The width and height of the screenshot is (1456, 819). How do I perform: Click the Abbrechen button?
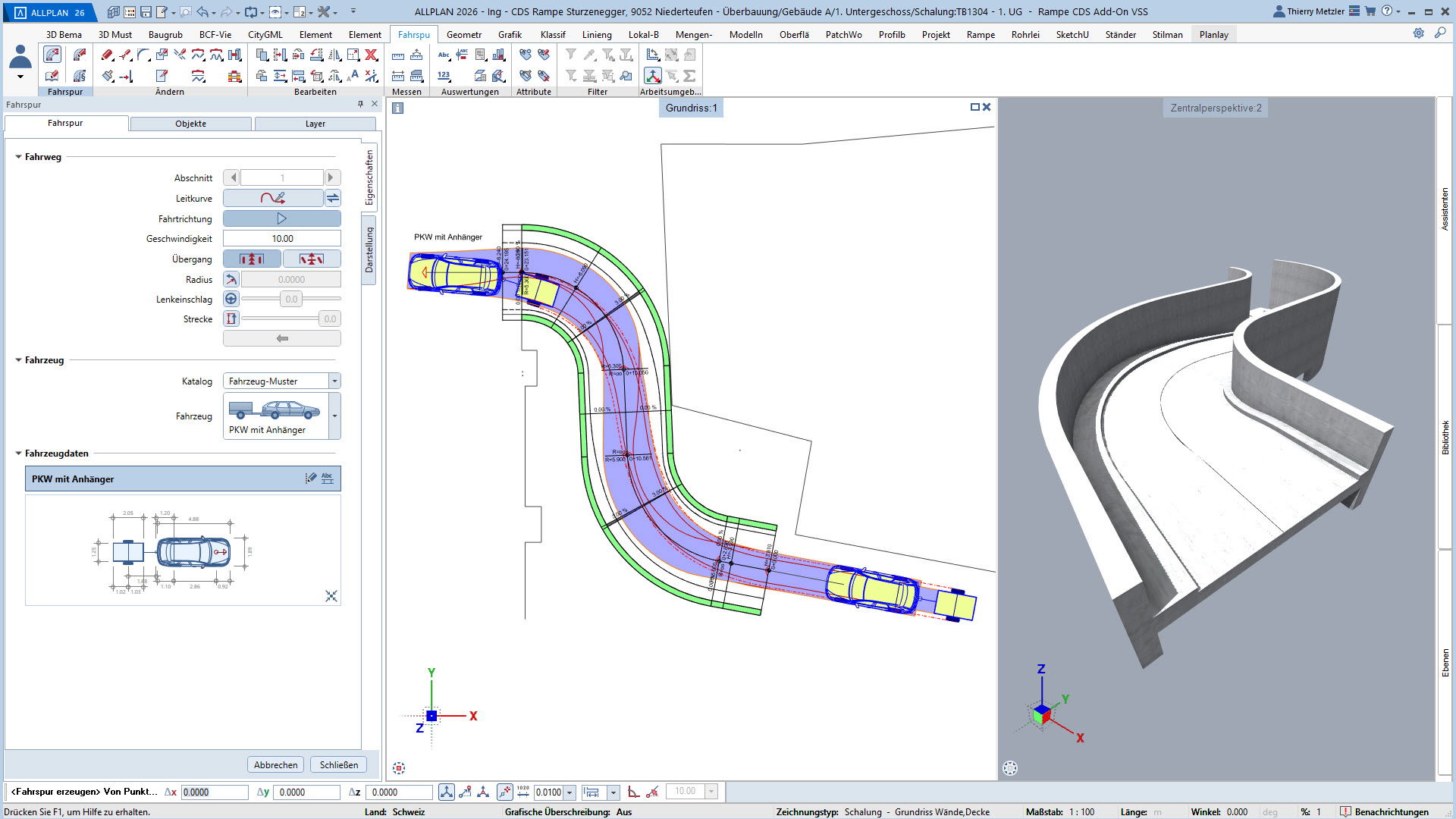pyautogui.click(x=275, y=764)
